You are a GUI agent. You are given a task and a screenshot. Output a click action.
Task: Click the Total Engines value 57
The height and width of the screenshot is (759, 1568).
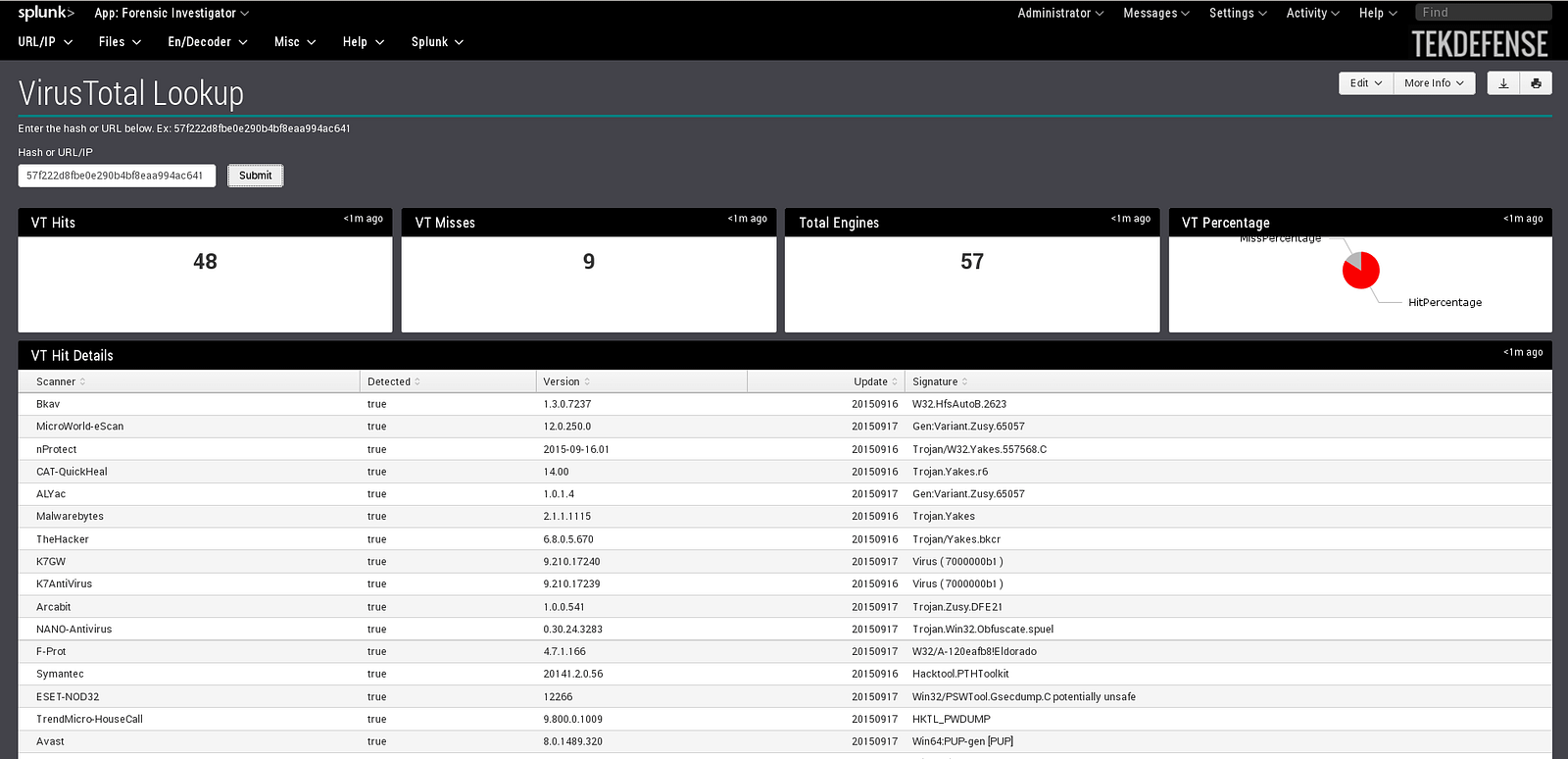click(972, 262)
